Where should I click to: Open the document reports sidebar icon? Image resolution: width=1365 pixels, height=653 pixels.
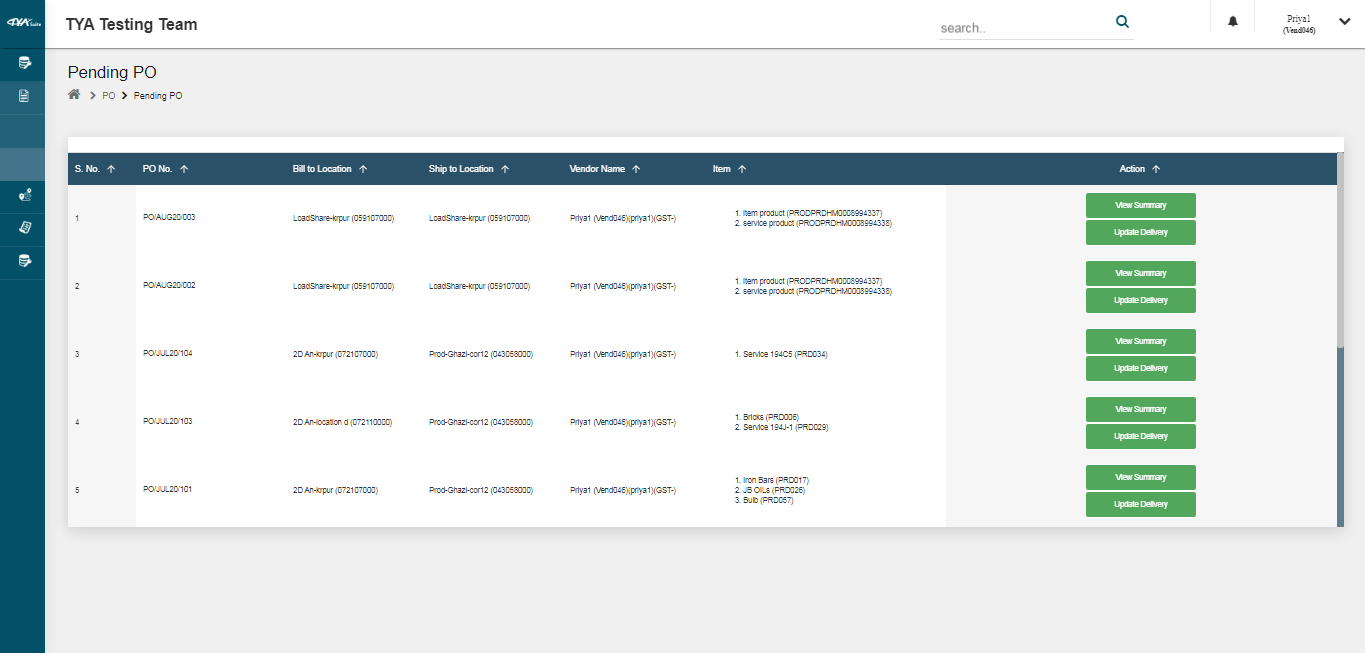coord(22,95)
